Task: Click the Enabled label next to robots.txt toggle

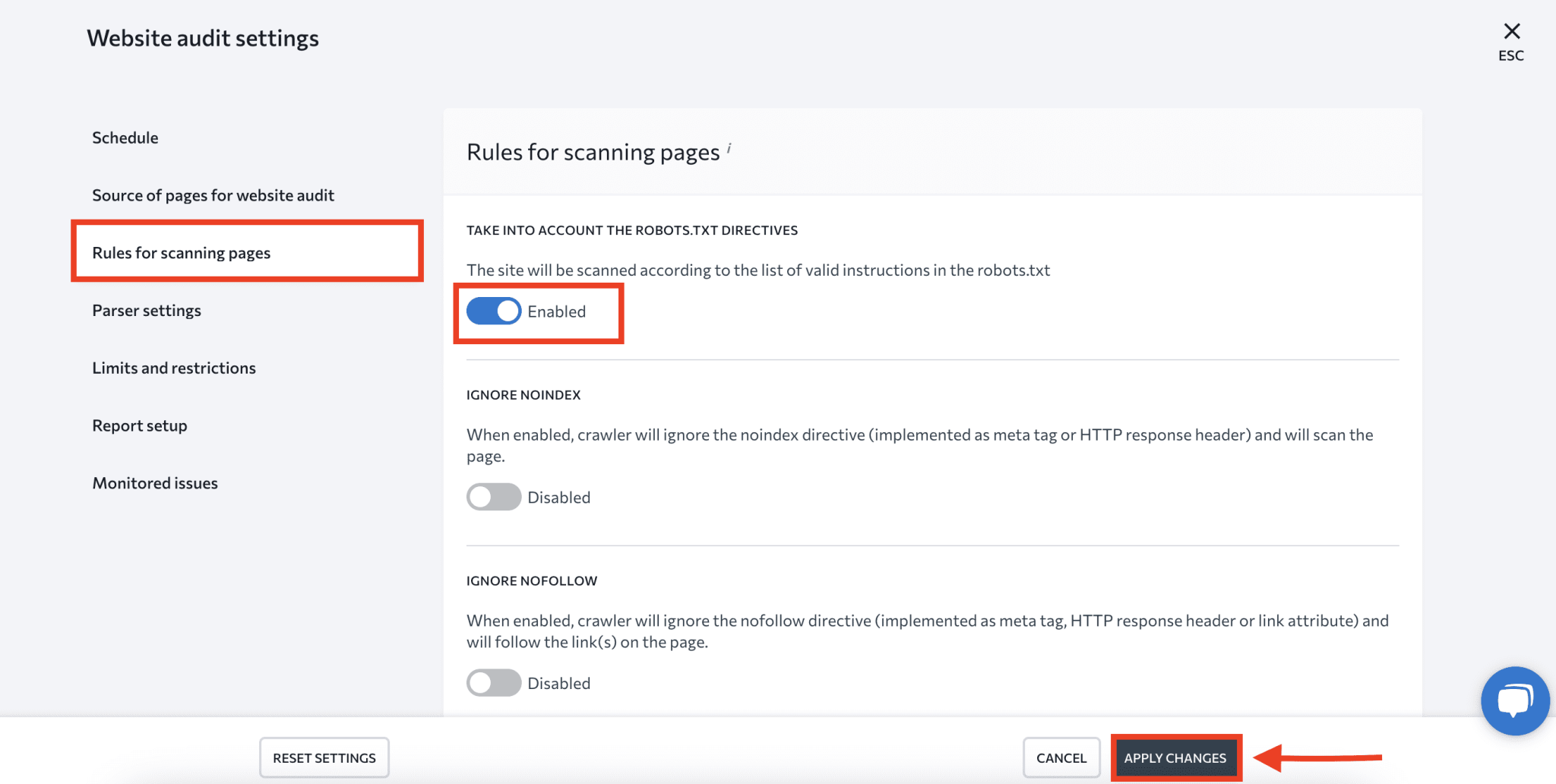Action: click(x=557, y=311)
